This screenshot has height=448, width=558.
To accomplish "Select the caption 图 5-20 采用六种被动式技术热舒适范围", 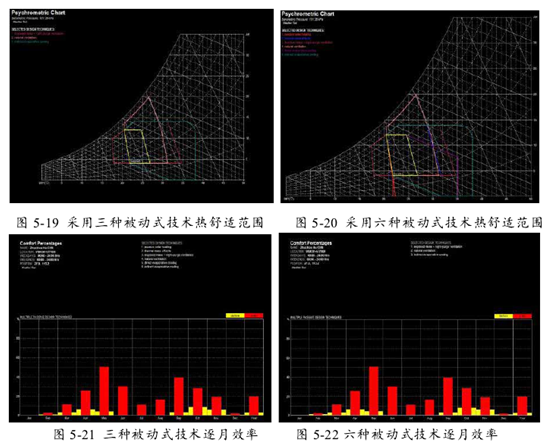I will [x=419, y=222].
